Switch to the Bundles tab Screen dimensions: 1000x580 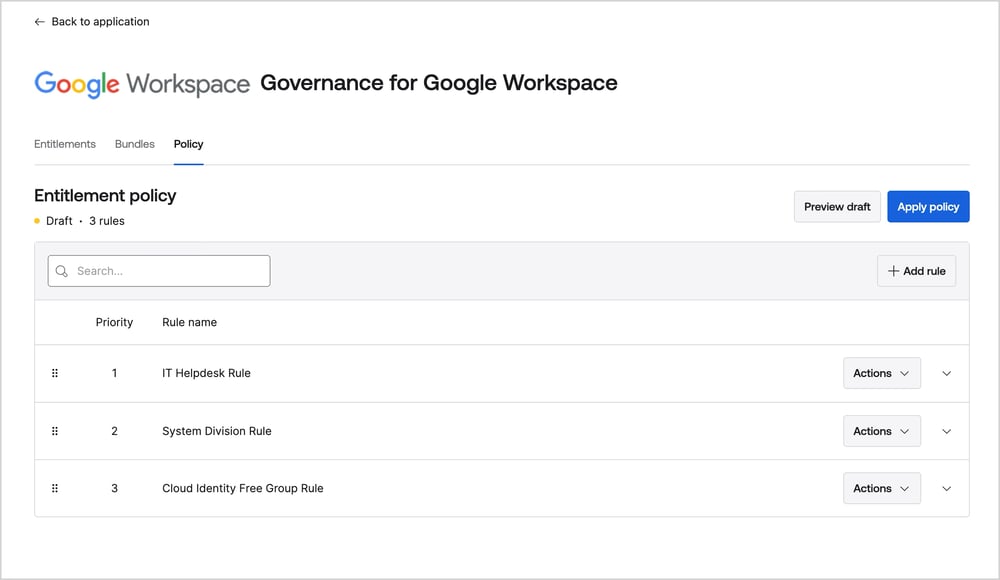pos(135,144)
